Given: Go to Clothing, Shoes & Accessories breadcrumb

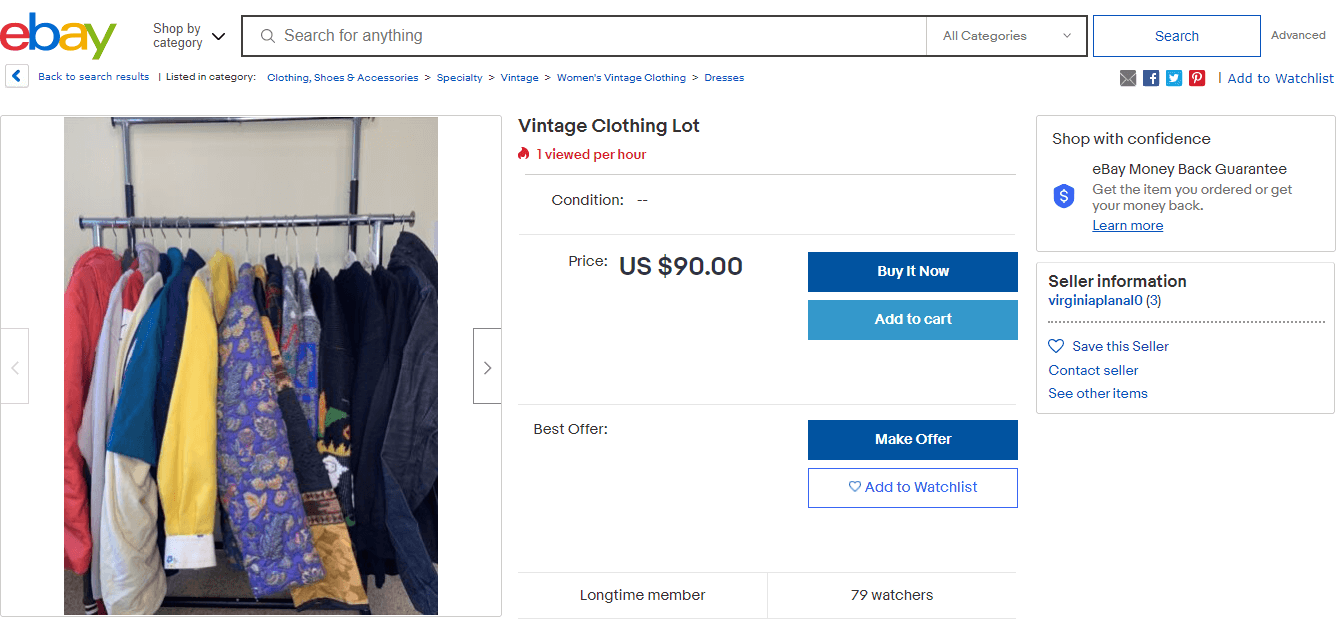Looking at the screenshot, I should coord(342,78).
